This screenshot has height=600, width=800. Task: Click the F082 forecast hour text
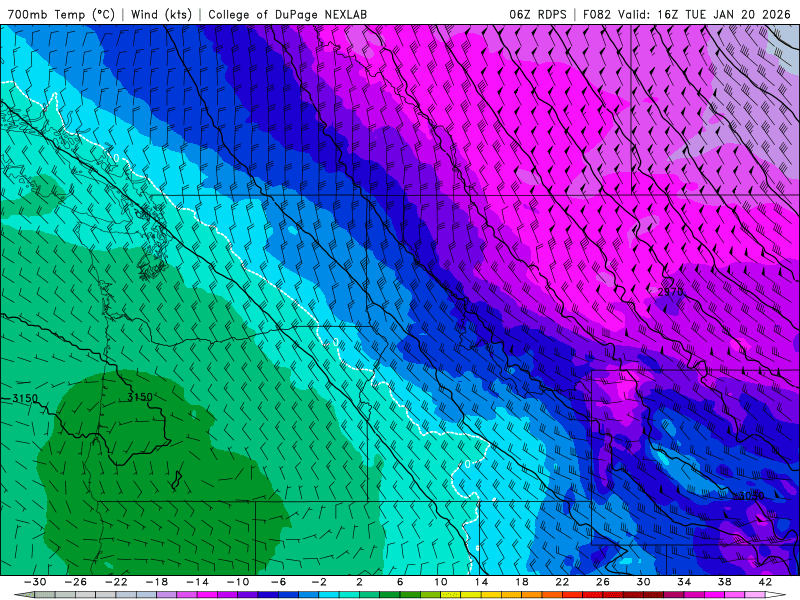(x=596, y=14)
